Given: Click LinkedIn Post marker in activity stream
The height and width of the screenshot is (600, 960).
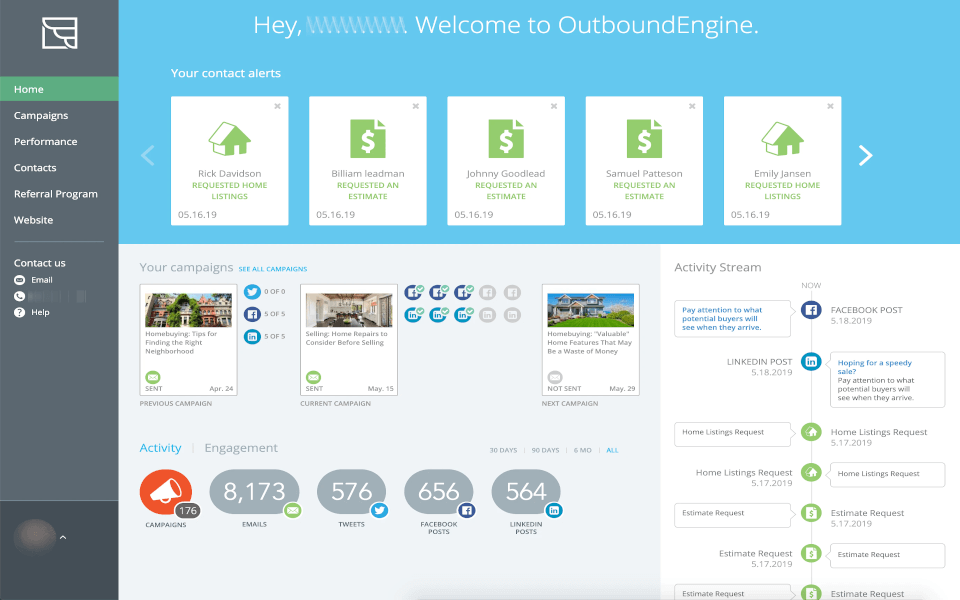Looking at the screenshot, I should pos(811,361).
